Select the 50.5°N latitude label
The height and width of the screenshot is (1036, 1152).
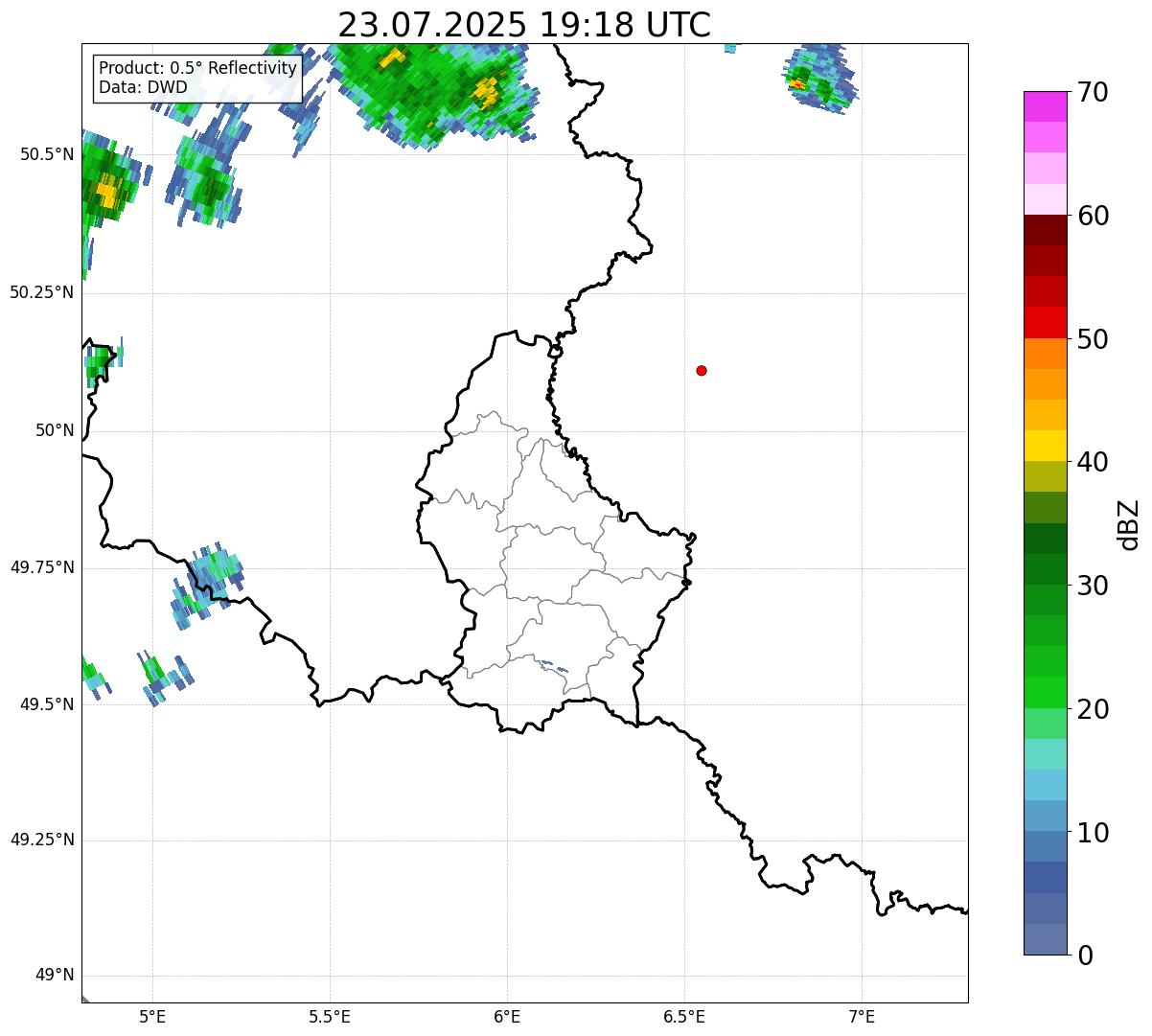46,155
